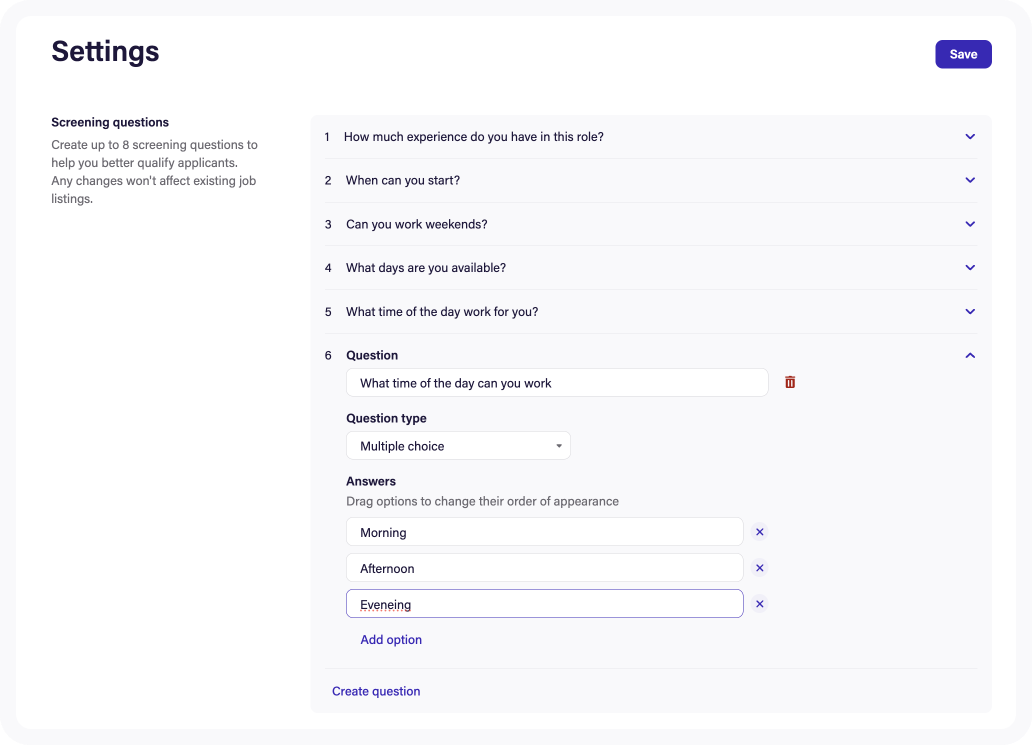Remove the Eveneing answer with its X icon
The image size is (1032, 745).
coord(760,603)
